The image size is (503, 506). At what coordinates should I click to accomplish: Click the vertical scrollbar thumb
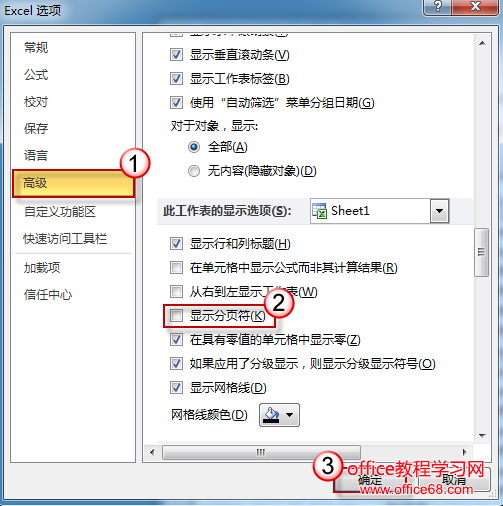tap(481, 252)
